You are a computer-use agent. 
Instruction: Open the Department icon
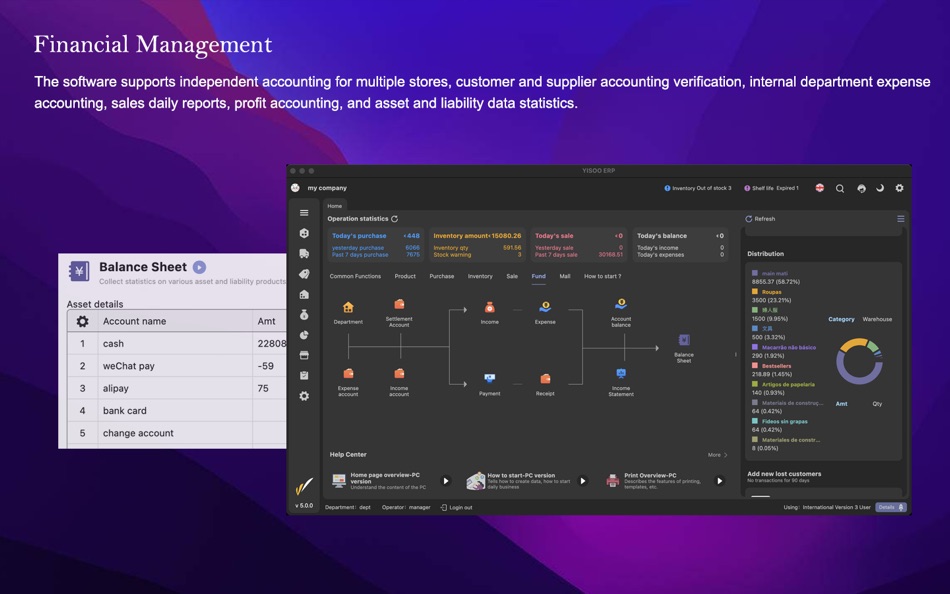click(348, 307)
